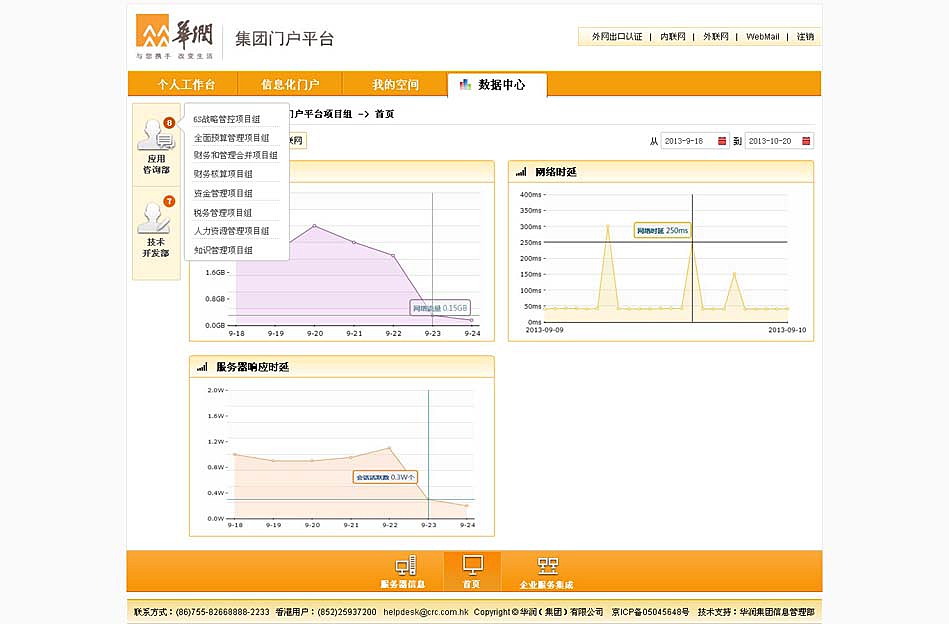Image resolution: width=949 pixels, height=624 pixels.
Task: Open WebMail link
Action: [x=763, y=36]
